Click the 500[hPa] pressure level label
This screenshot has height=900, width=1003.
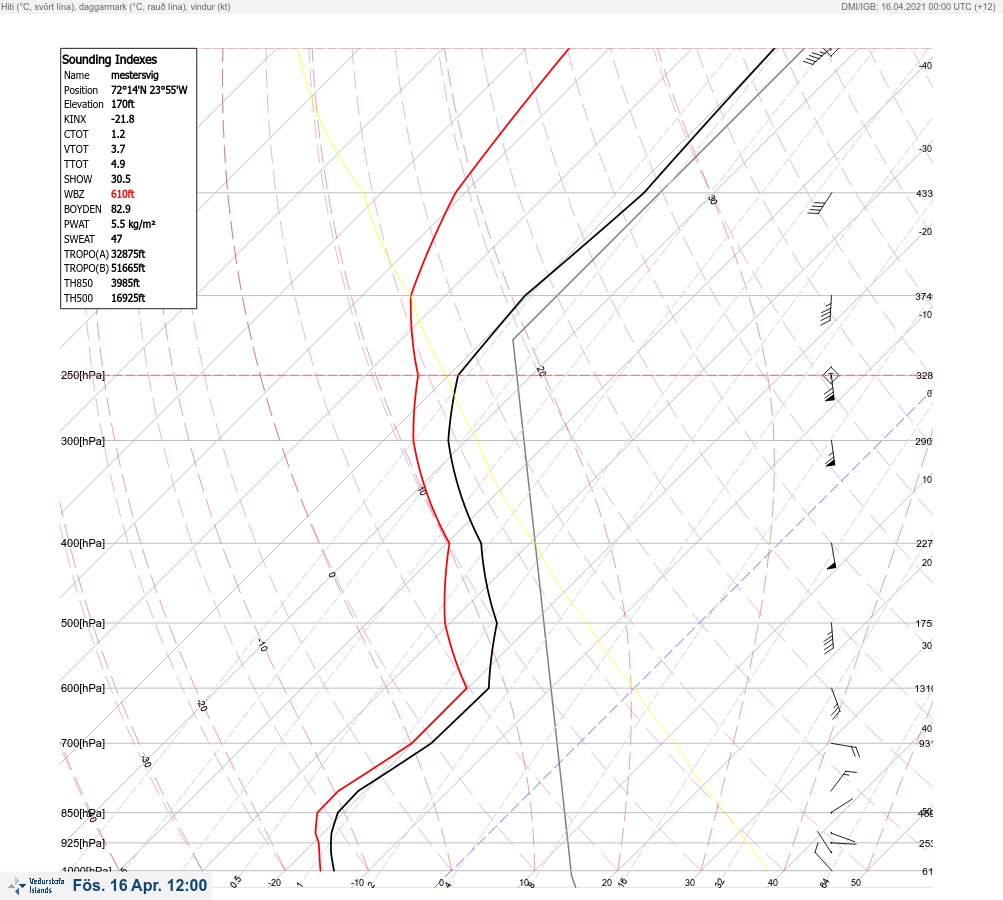pyautogui.click(x=83, y=623)
